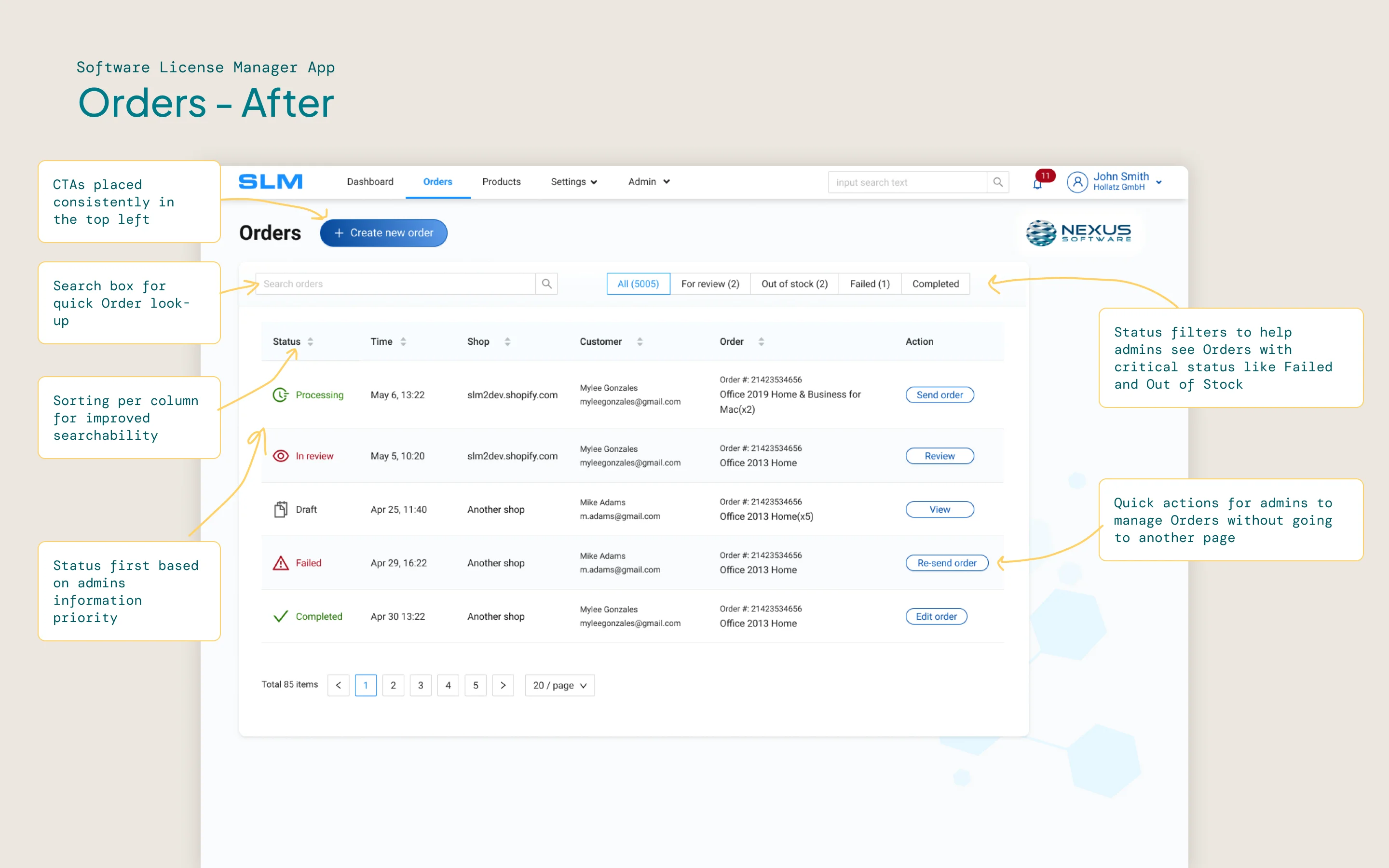Expand John Smith account menu chevron
Viewport: 1389px width, 868px height.
(x=1159, y=183)
